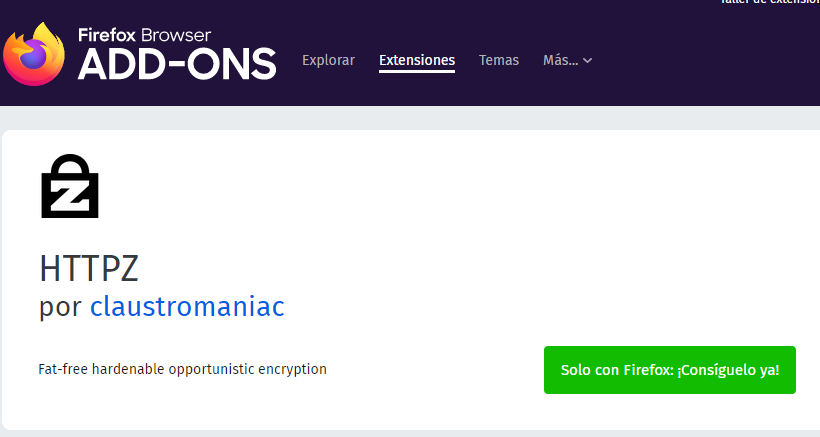Open author page for claustromaniac

pyautogui.click(x=187, y=306)
